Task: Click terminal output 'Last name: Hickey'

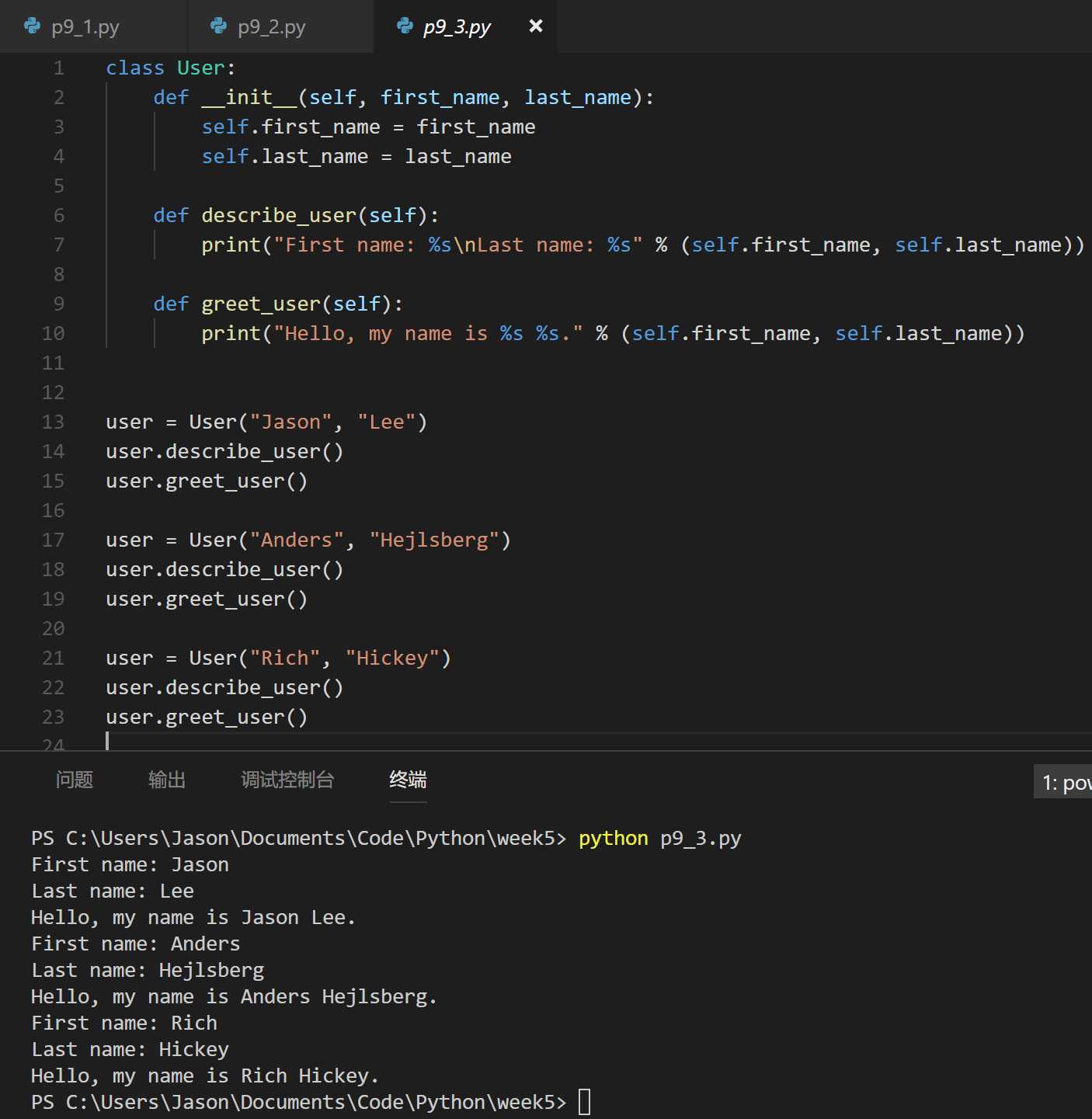Action: click(130, 1050)
